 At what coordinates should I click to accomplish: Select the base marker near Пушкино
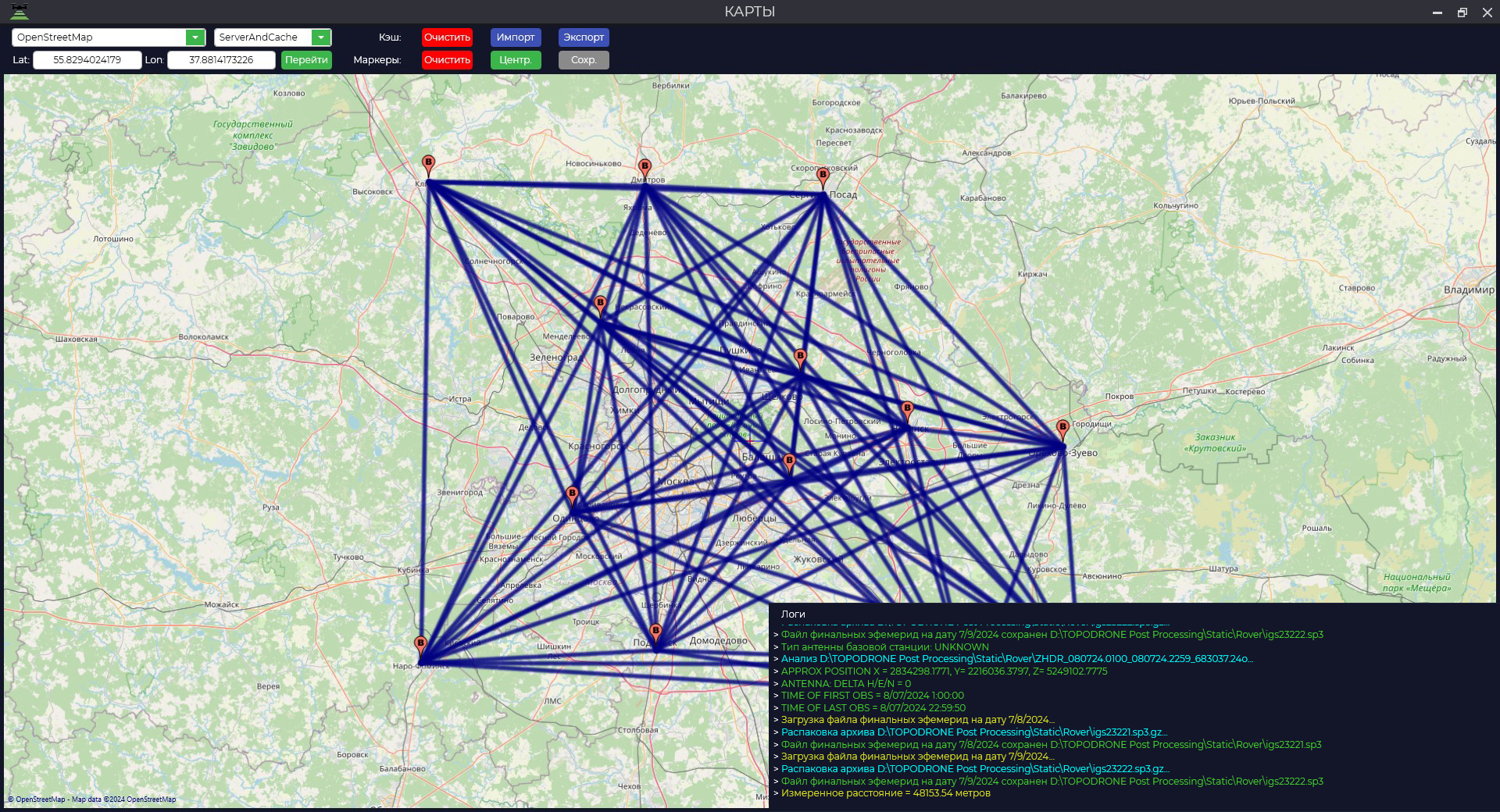(800, 358)
